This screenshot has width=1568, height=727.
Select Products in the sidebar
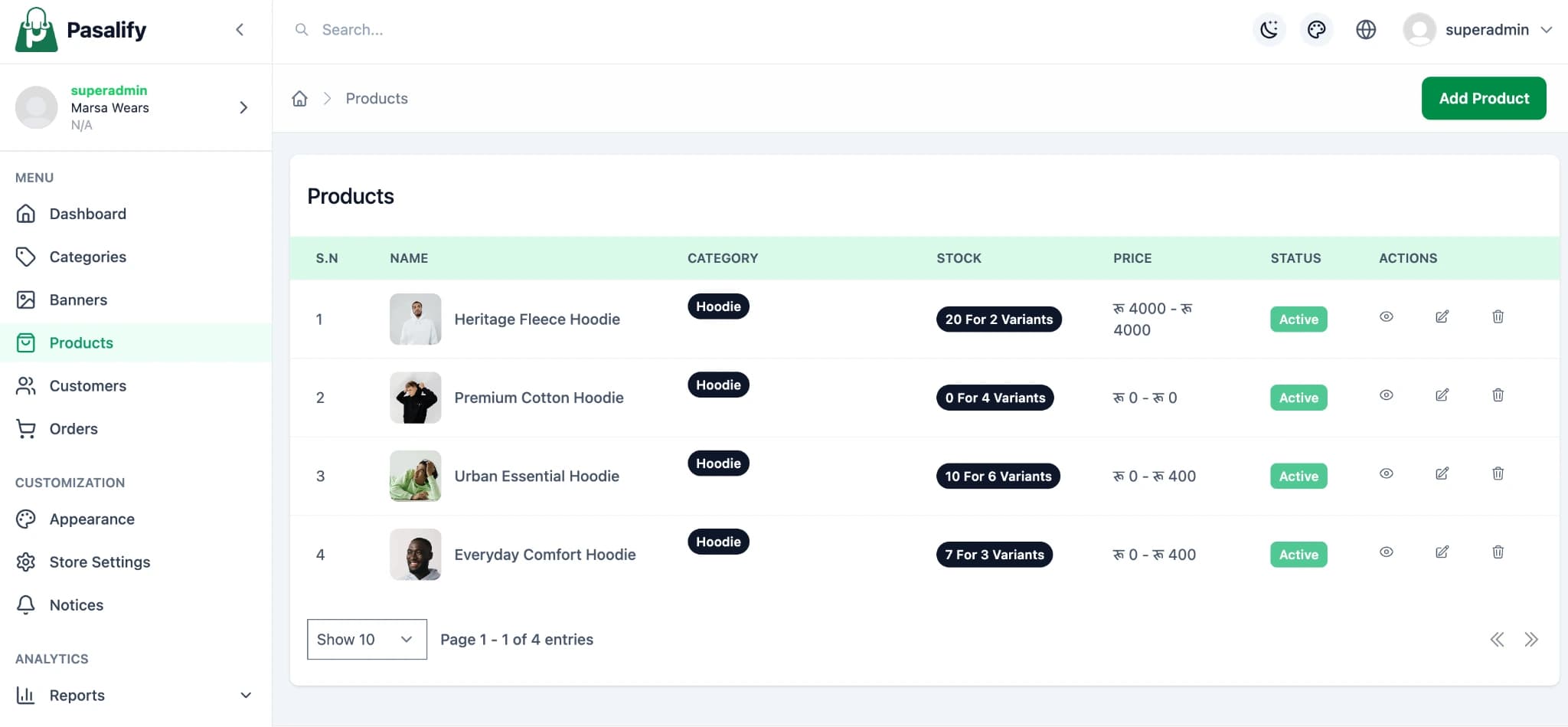tap(136, 342)
